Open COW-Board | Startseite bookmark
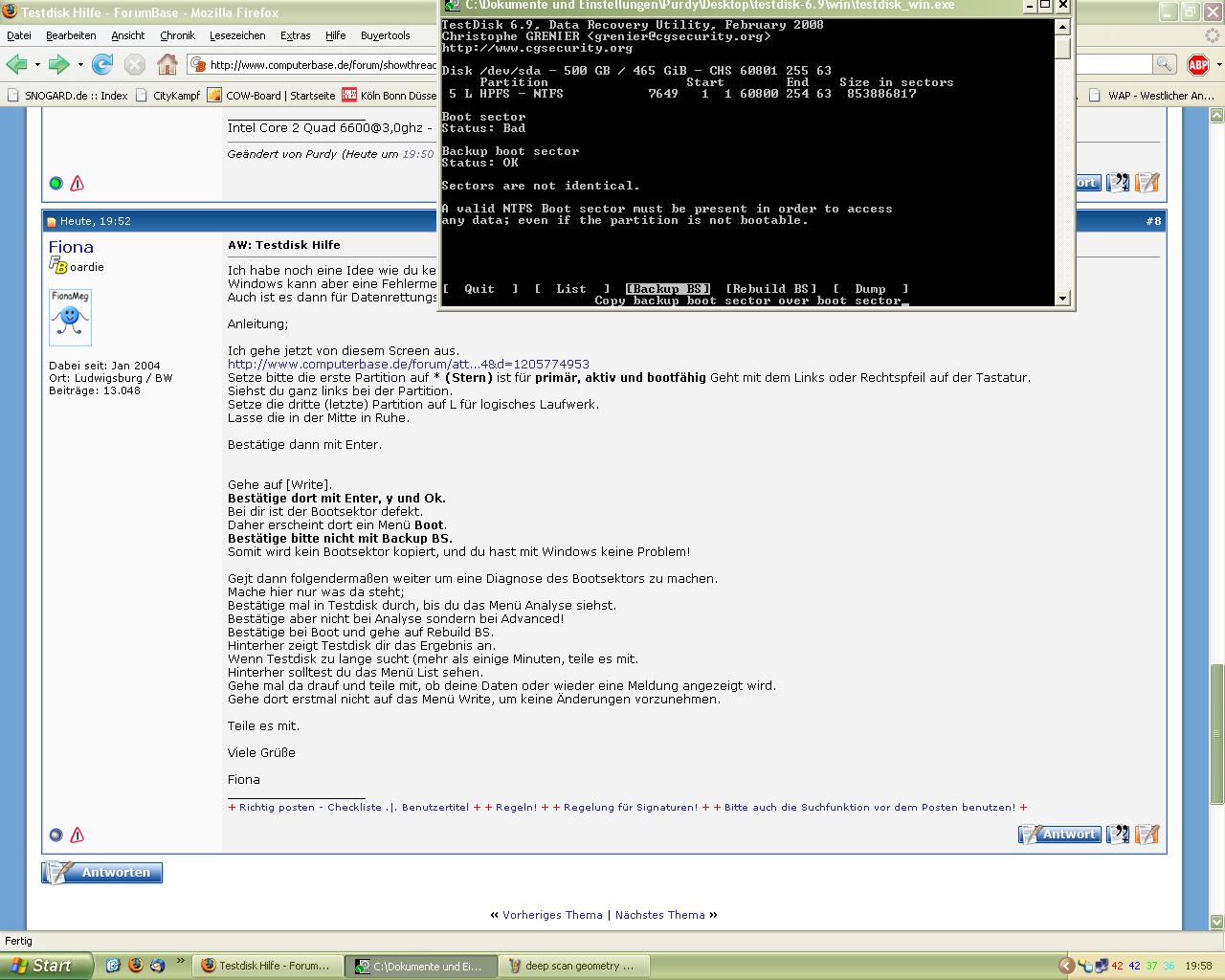 pyautogui.click(x=272, y=96)
